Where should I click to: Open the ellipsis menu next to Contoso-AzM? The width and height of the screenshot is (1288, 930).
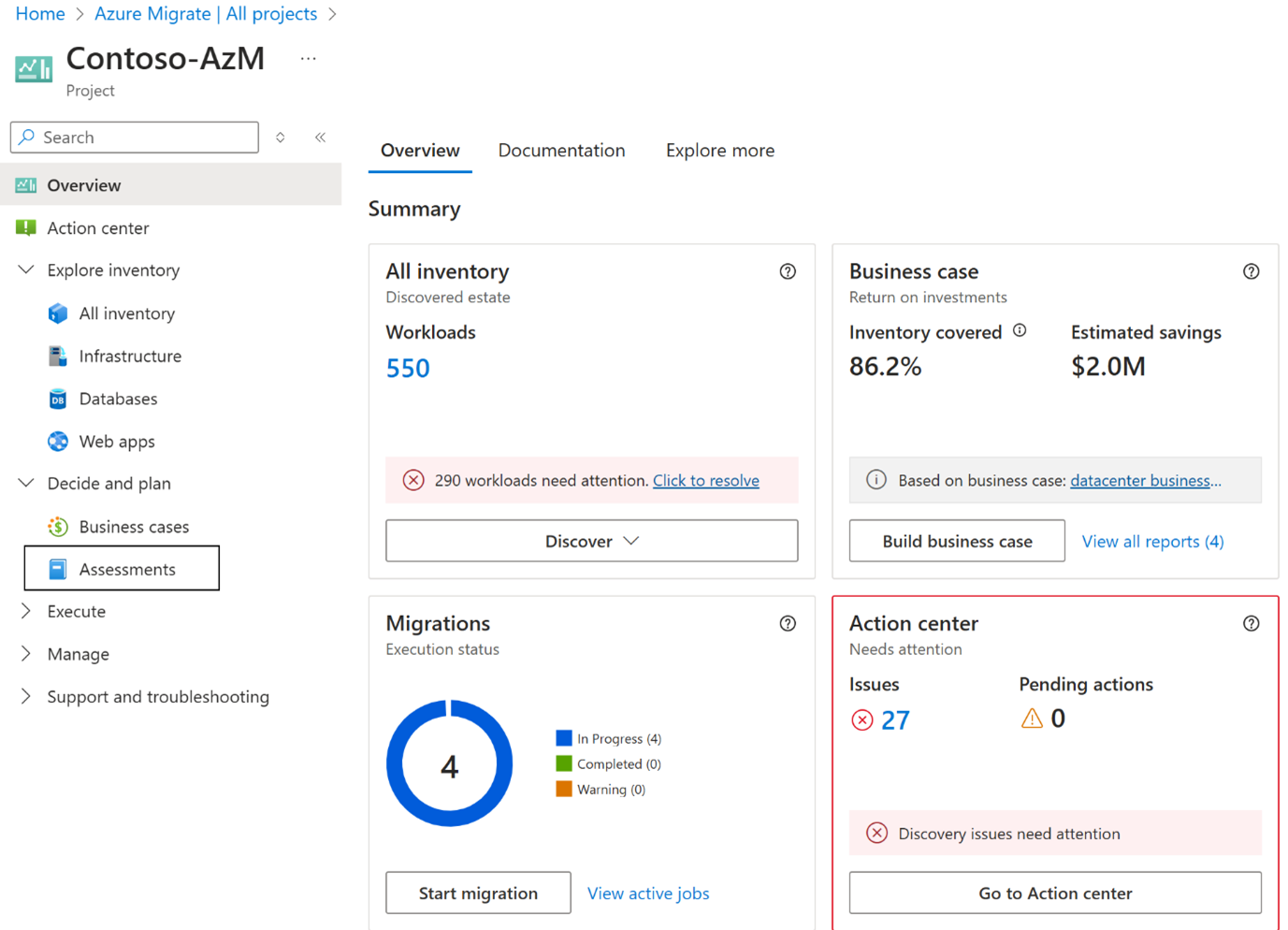pos(308,59)
